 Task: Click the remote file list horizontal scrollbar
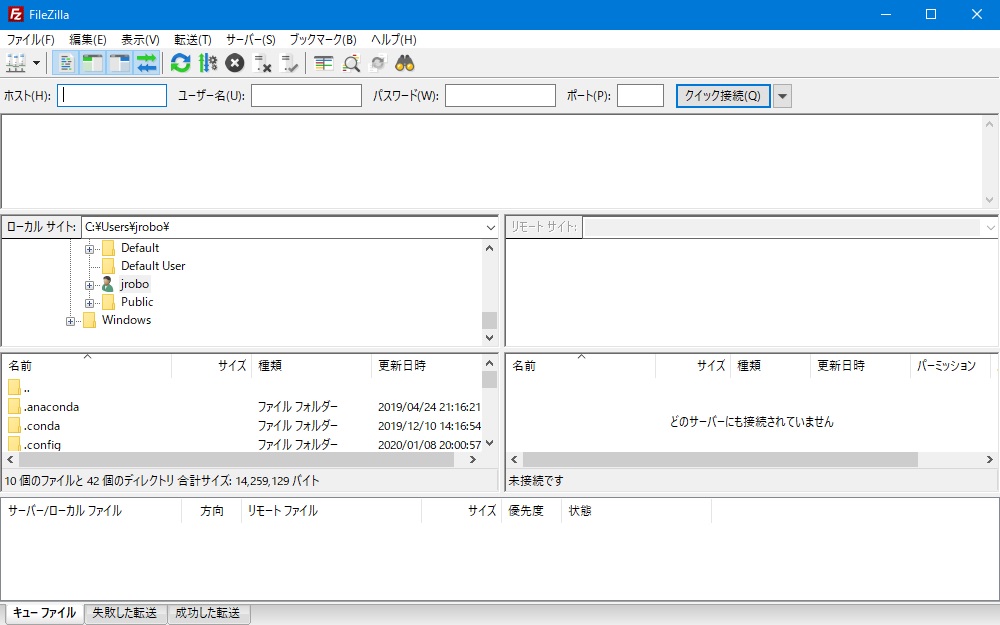pos(720,459)
